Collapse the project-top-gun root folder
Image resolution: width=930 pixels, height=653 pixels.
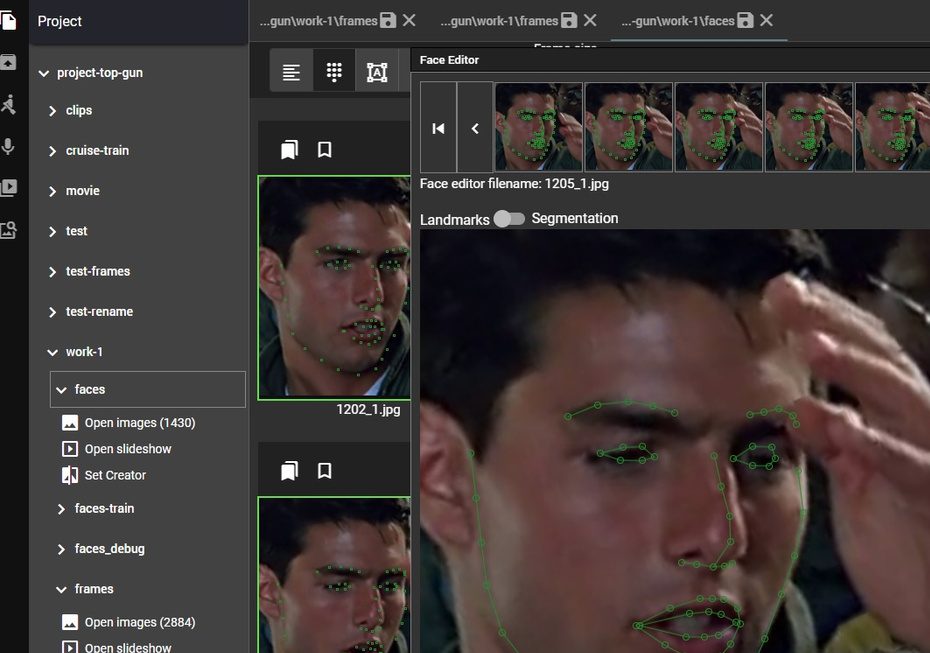[43, 73]
